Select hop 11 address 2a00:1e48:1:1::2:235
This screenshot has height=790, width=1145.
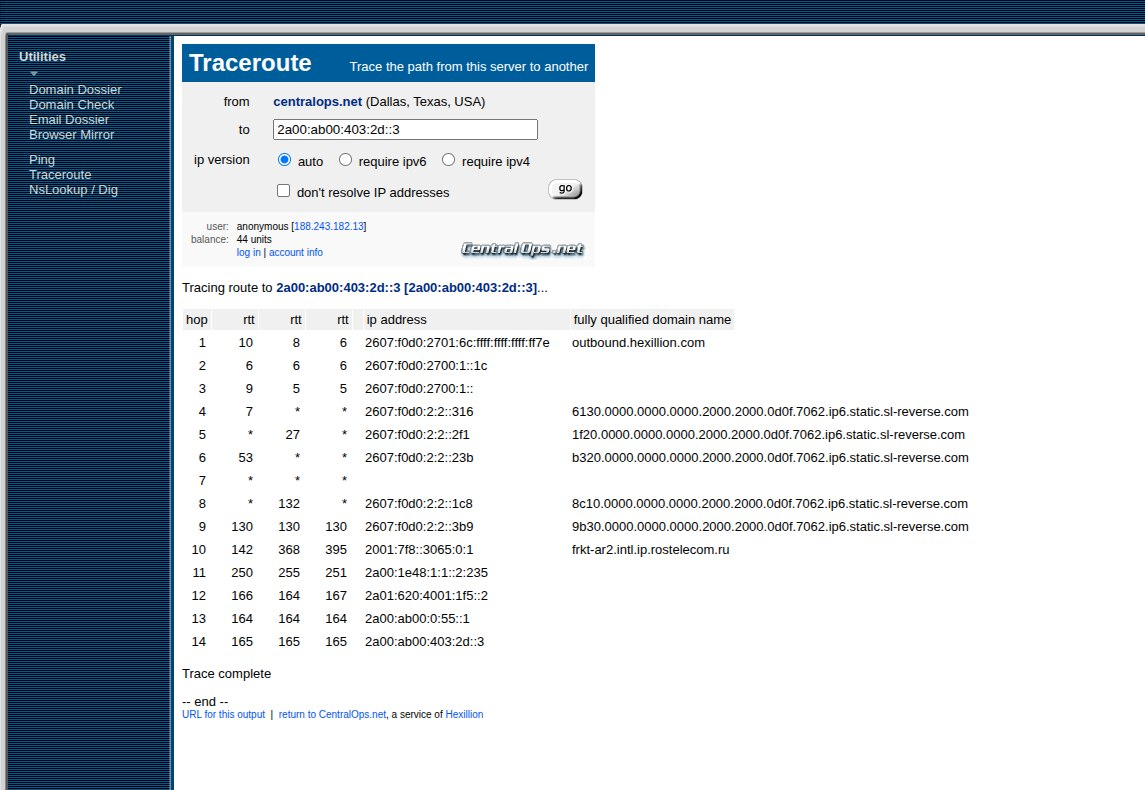tap(426, 573)
